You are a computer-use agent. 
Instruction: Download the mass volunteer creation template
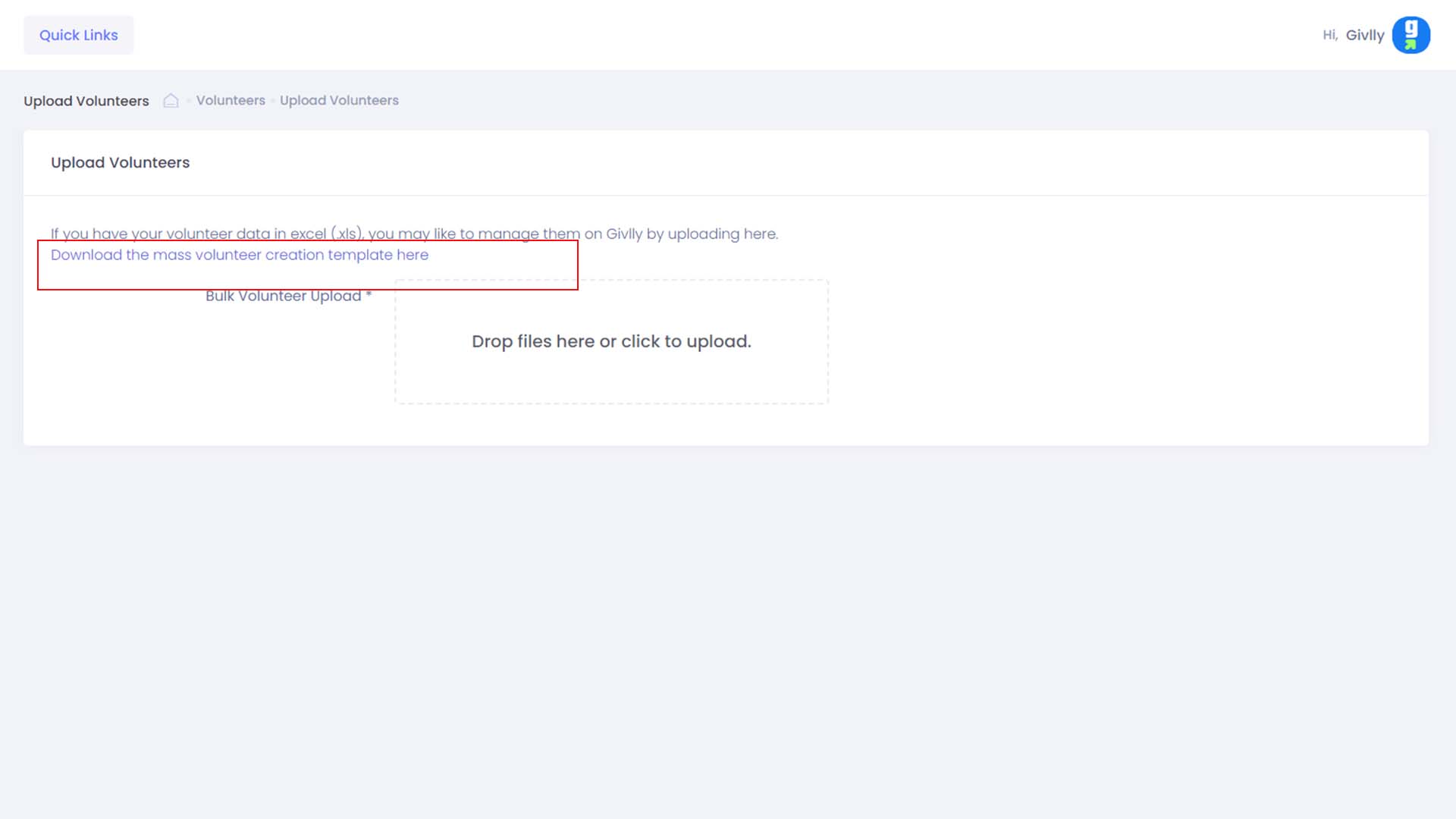[x=239, y=255]
